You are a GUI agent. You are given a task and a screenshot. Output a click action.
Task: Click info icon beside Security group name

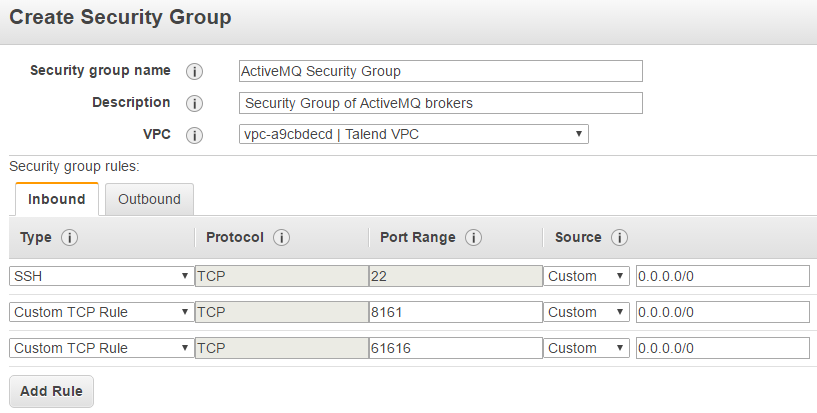[x=195, y=72]
